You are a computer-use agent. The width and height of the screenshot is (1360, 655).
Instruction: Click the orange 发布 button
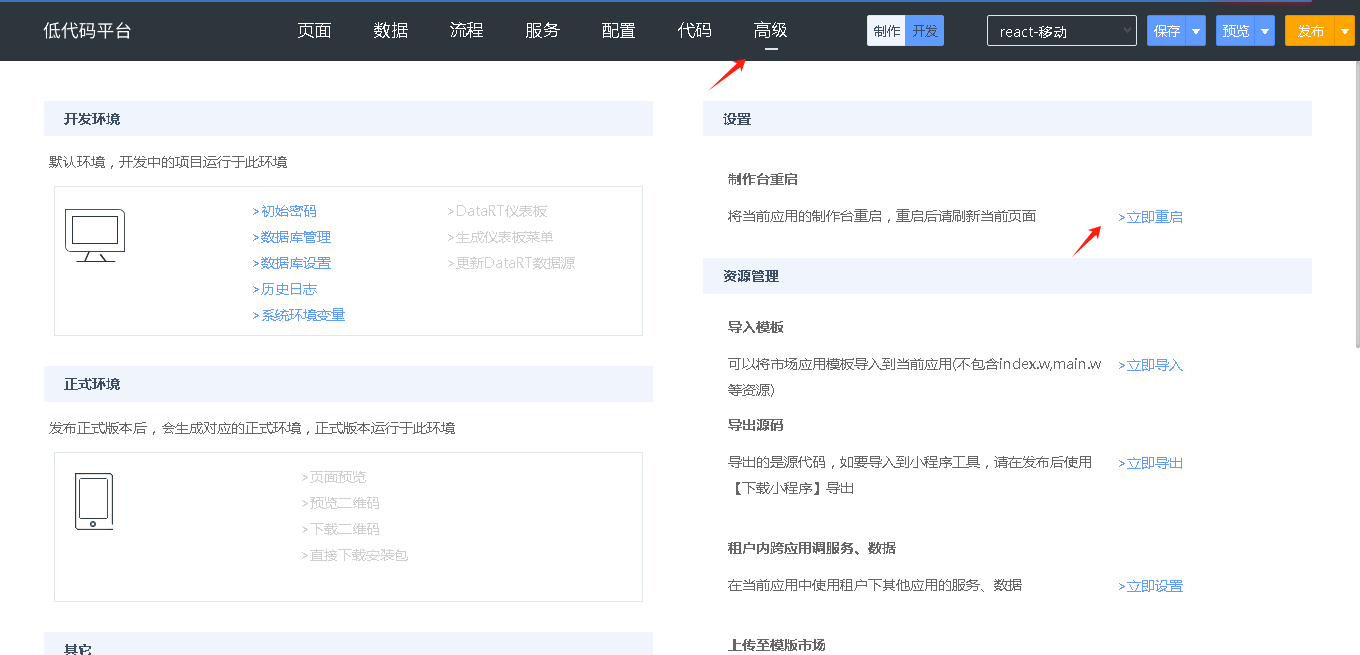(x=1311, y=31)
